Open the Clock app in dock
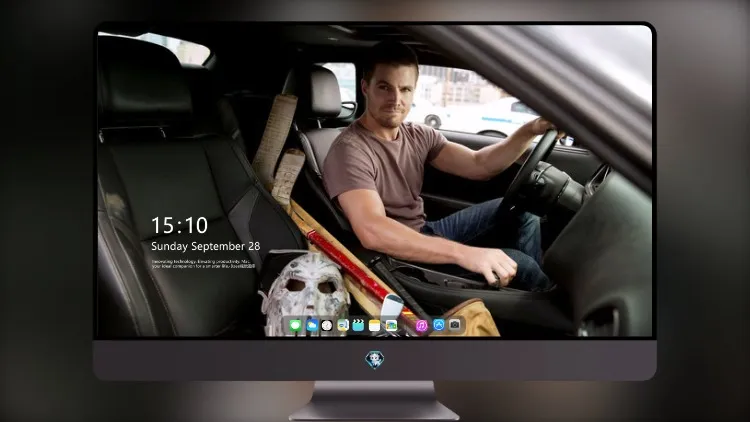 point(327,326)
